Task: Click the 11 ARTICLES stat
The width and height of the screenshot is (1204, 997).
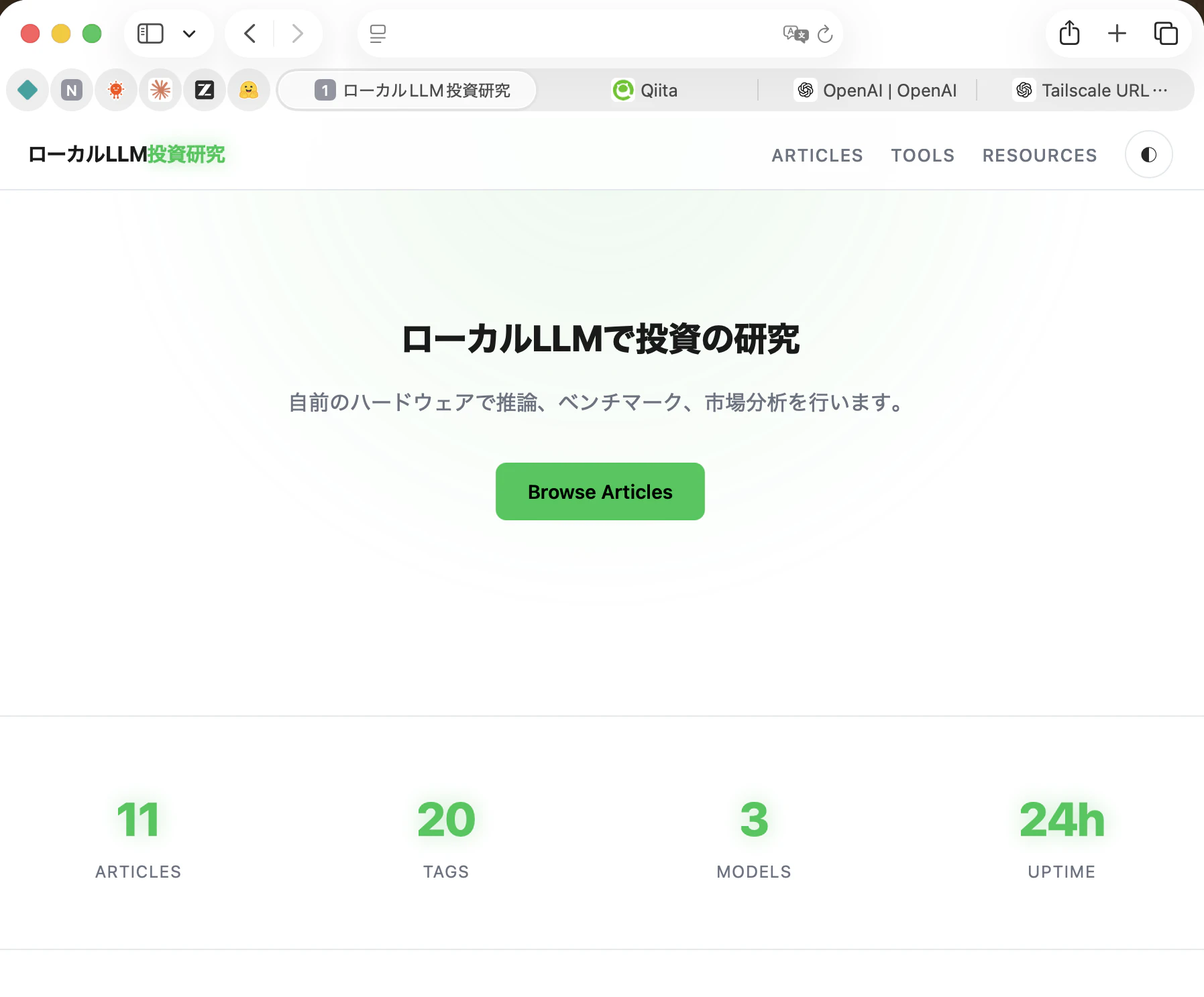Action: [x=138, y=839]
